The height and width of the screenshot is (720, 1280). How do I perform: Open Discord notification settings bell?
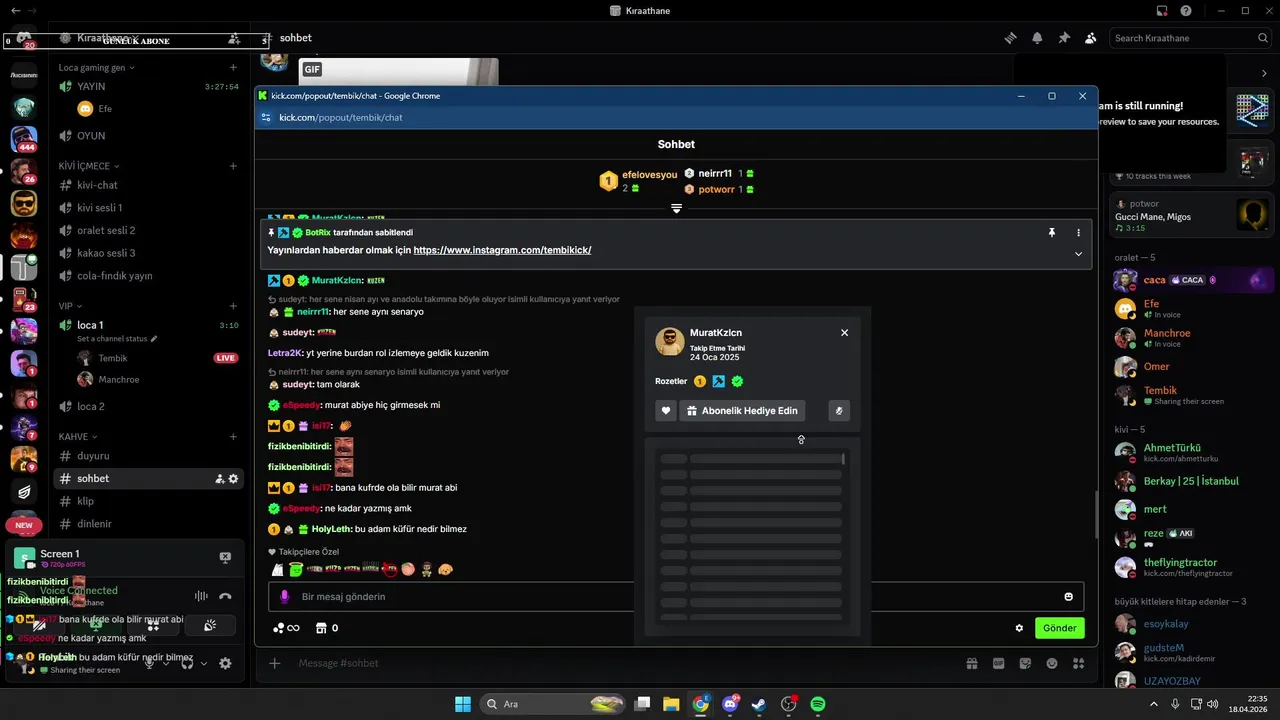[x=1037, y=38]
